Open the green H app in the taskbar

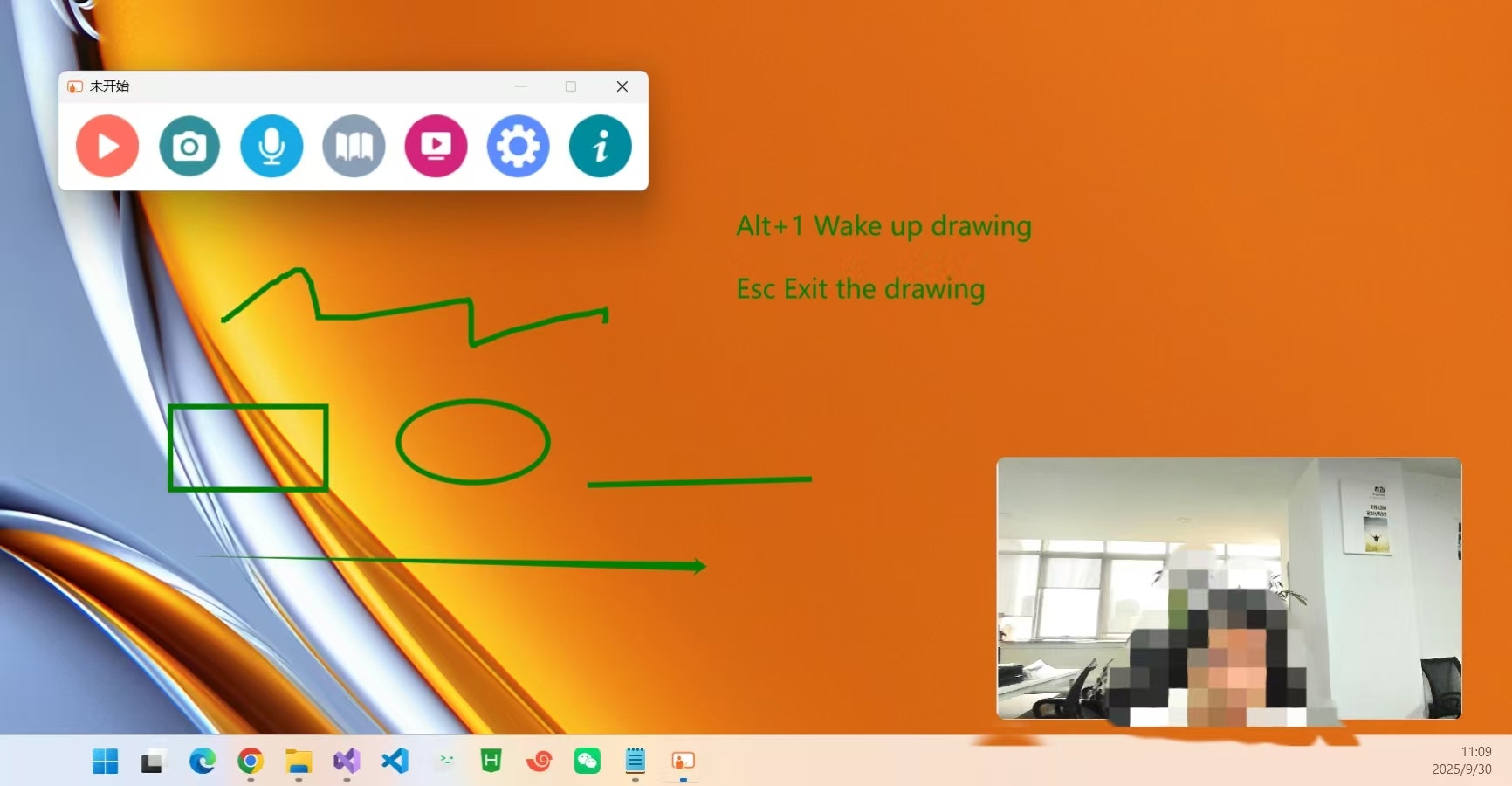tap(491, 761)
